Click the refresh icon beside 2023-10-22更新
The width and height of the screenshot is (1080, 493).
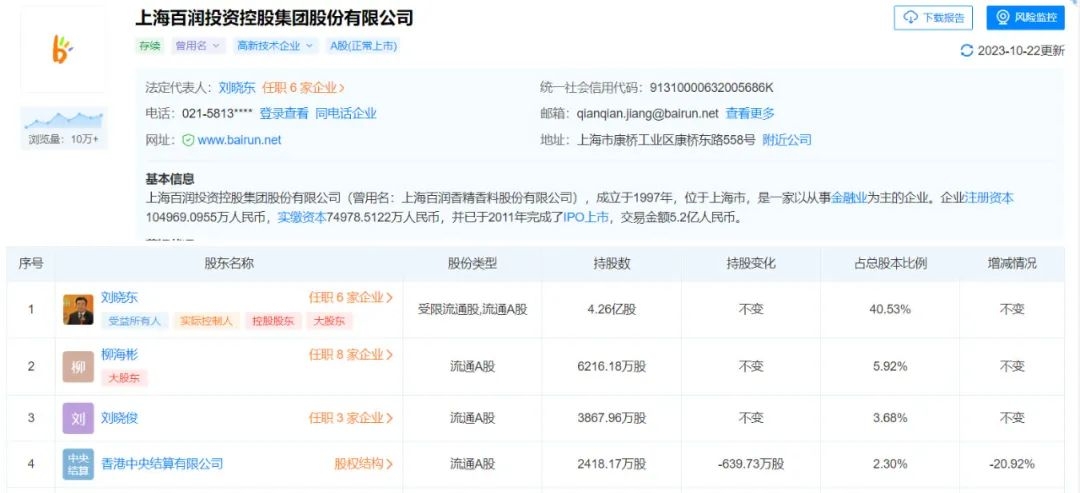(x=966, y=50)
